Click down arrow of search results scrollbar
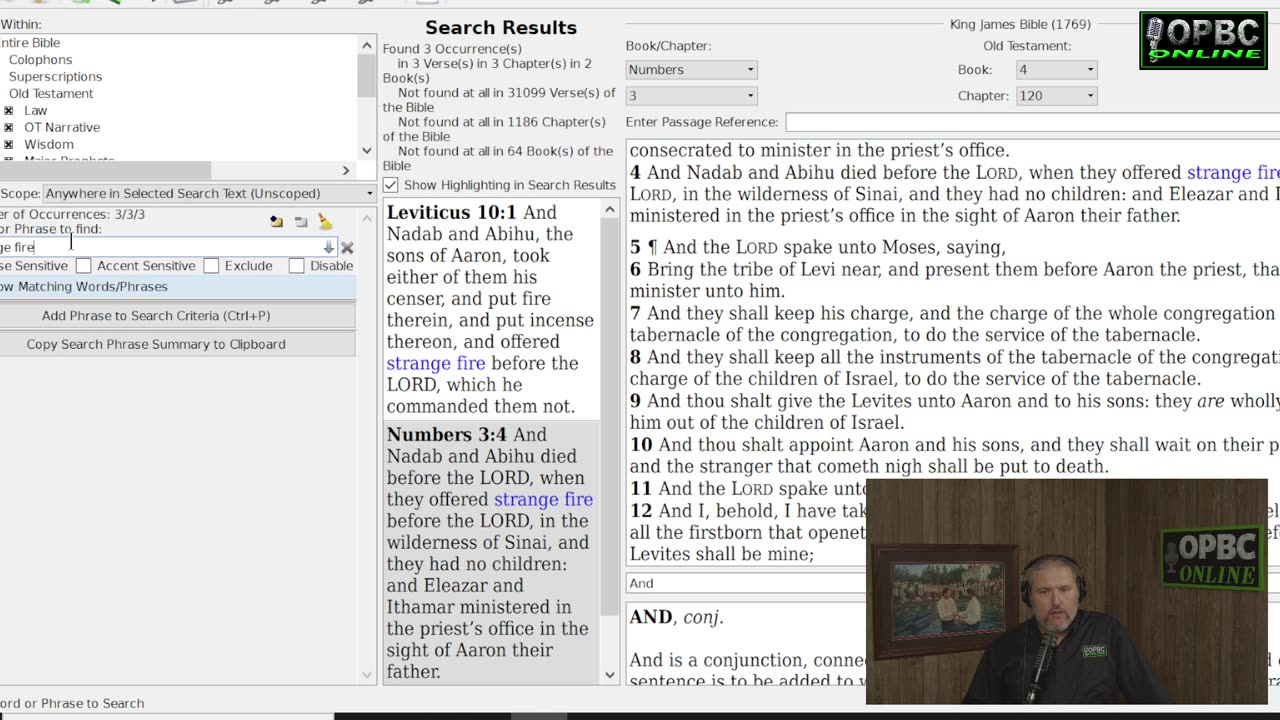Viewport: 1280px width, 720px height. (x=610, y=675)
